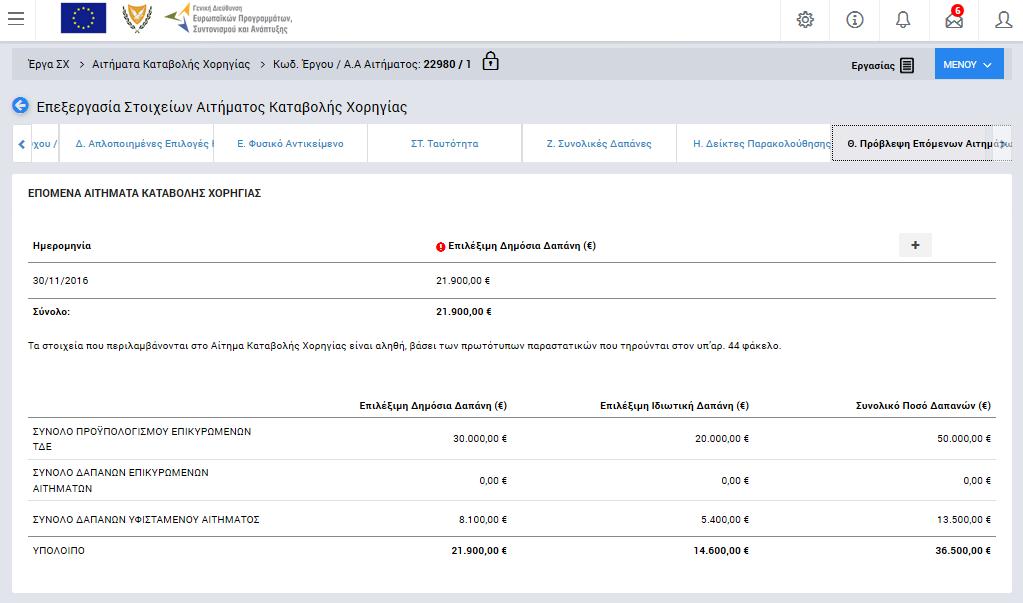Open the messages envelope with badge
The height and width of the screenshot is (603, 1023).
pyautogui.click(x=954, y=18)
